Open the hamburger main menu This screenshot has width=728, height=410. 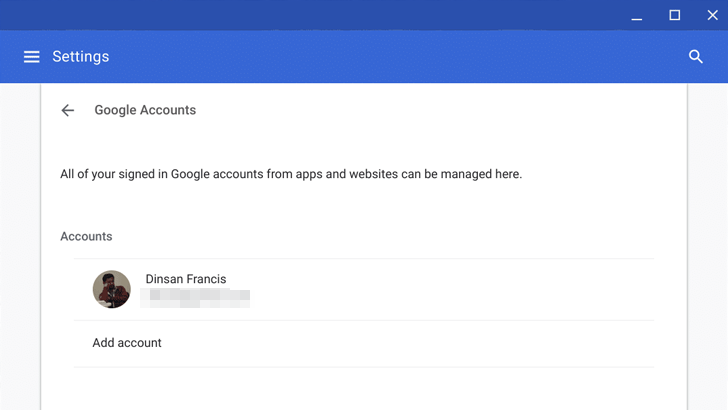pos(32,57)
